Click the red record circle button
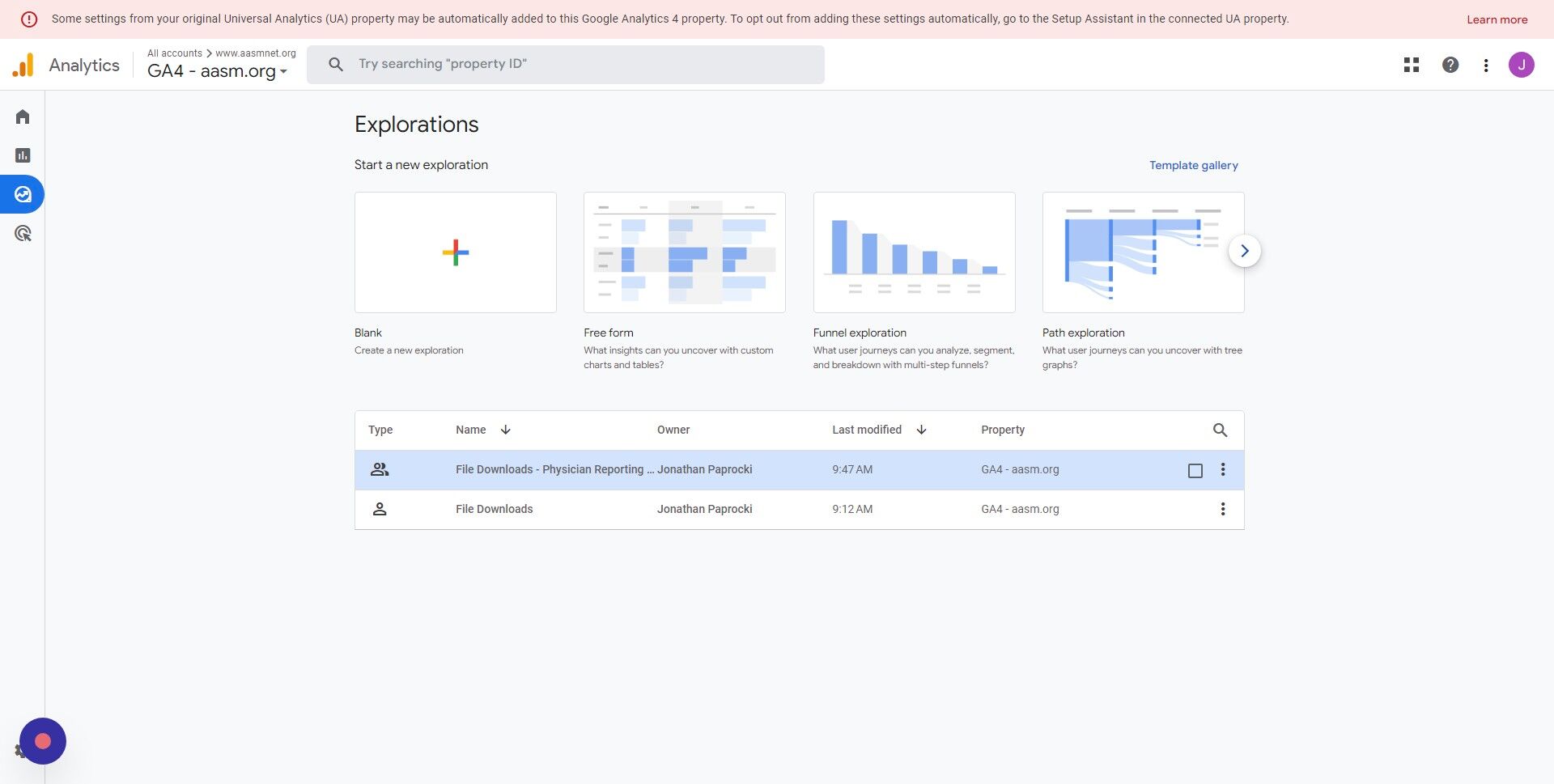This screenshot has height=784, width=1554. coord(43,741)
